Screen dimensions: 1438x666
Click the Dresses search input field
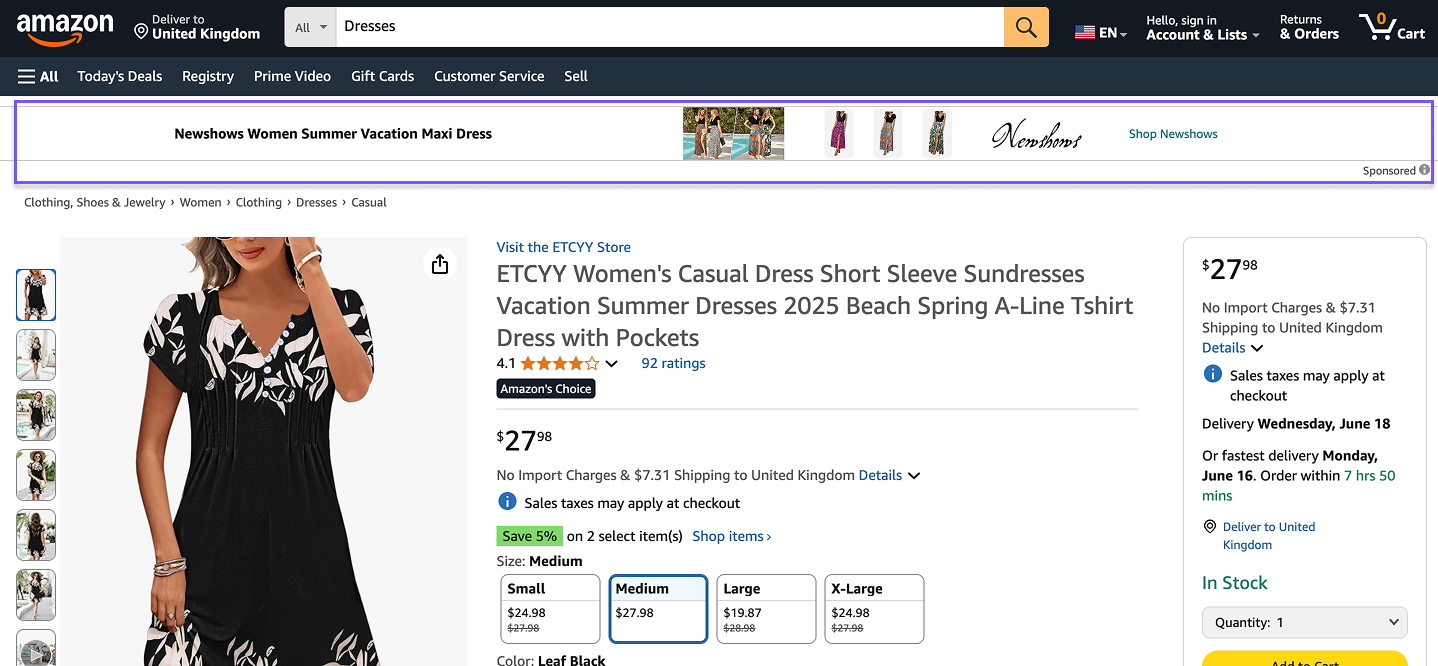pos(670,27)
